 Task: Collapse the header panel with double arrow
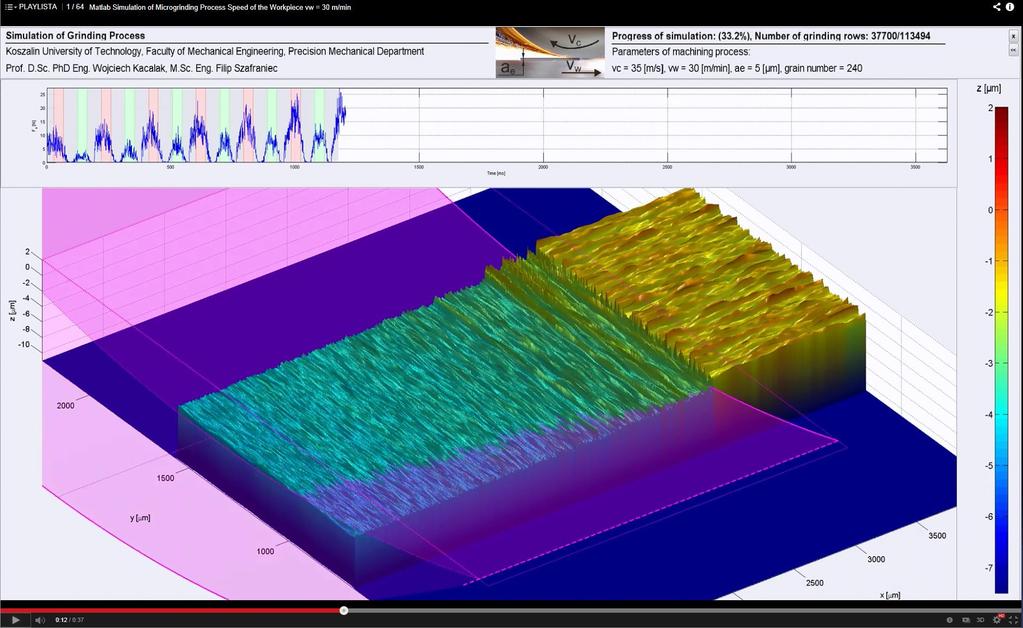(1013, 50)
